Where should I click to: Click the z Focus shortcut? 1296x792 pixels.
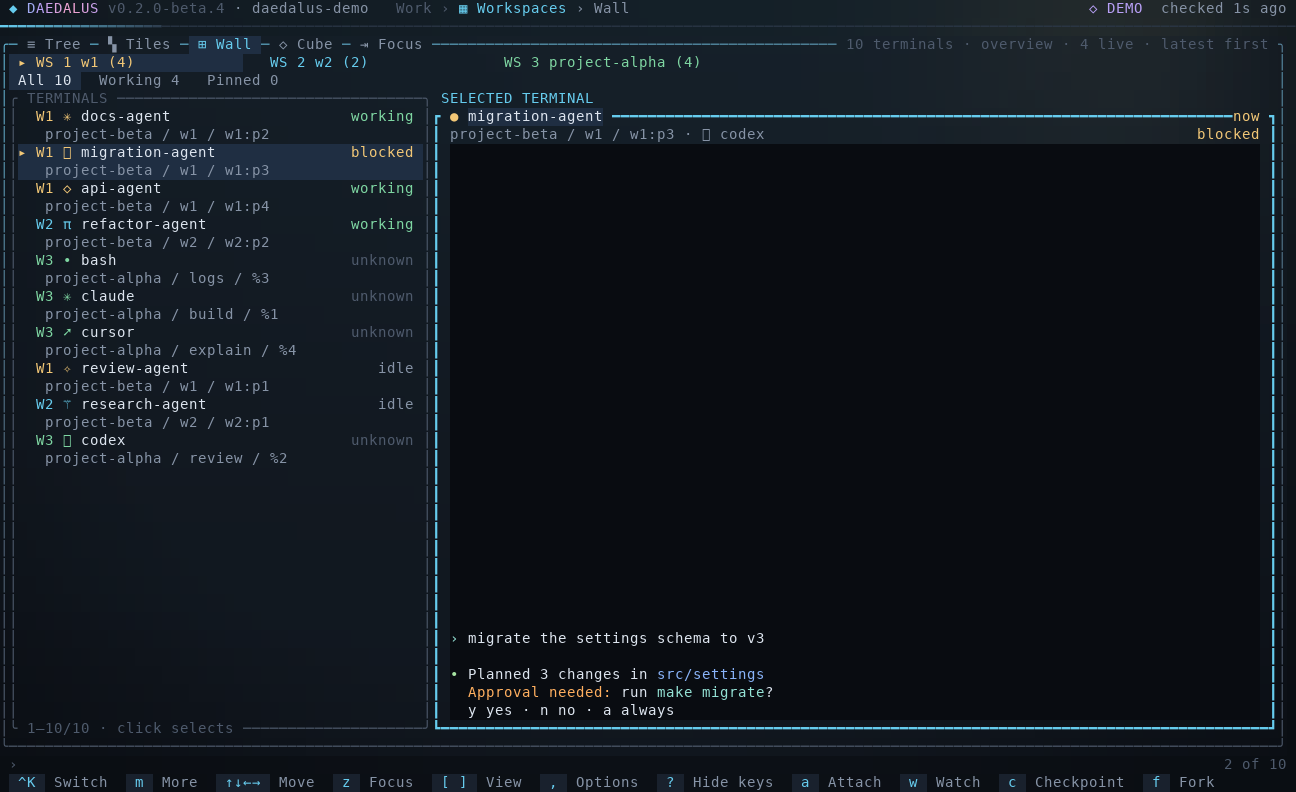[x=373, y=782]
